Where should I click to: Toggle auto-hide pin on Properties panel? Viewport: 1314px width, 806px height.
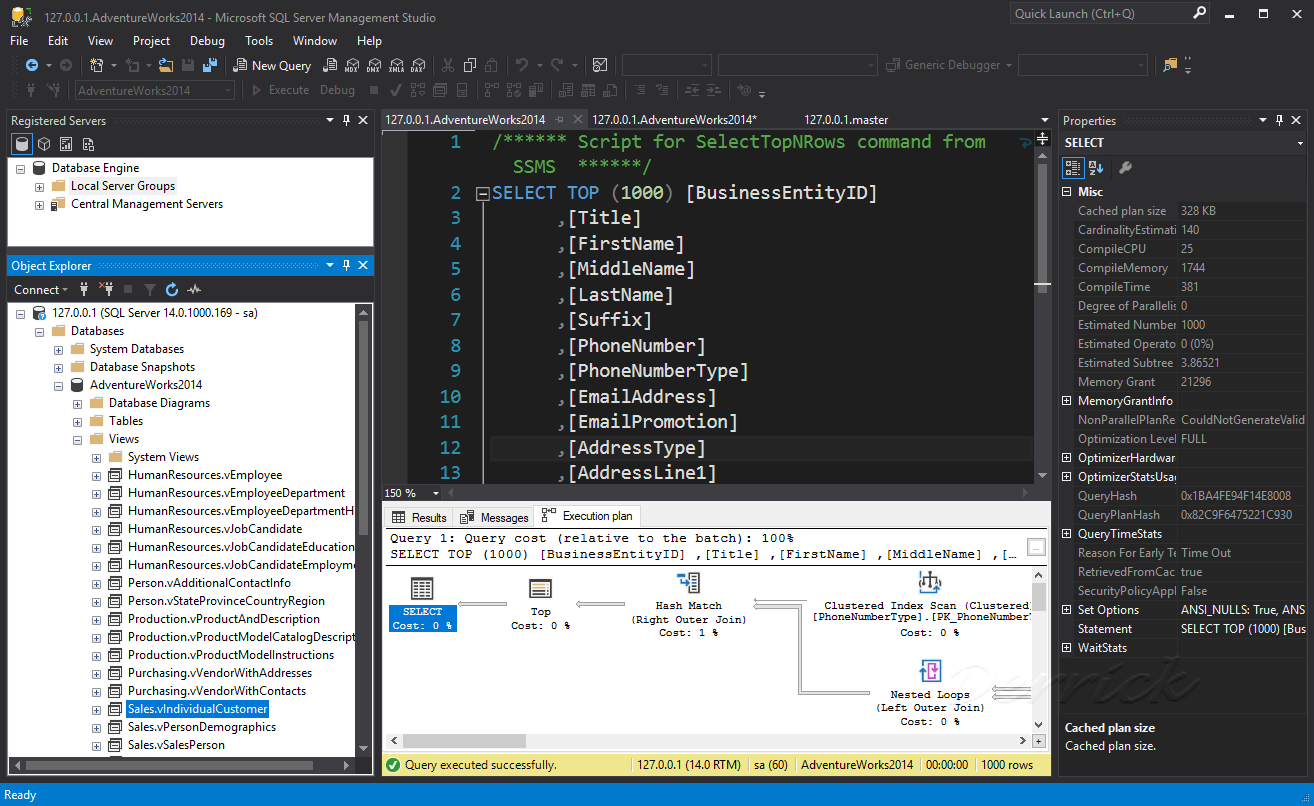pyautogui.click(x=1278, y=120)
